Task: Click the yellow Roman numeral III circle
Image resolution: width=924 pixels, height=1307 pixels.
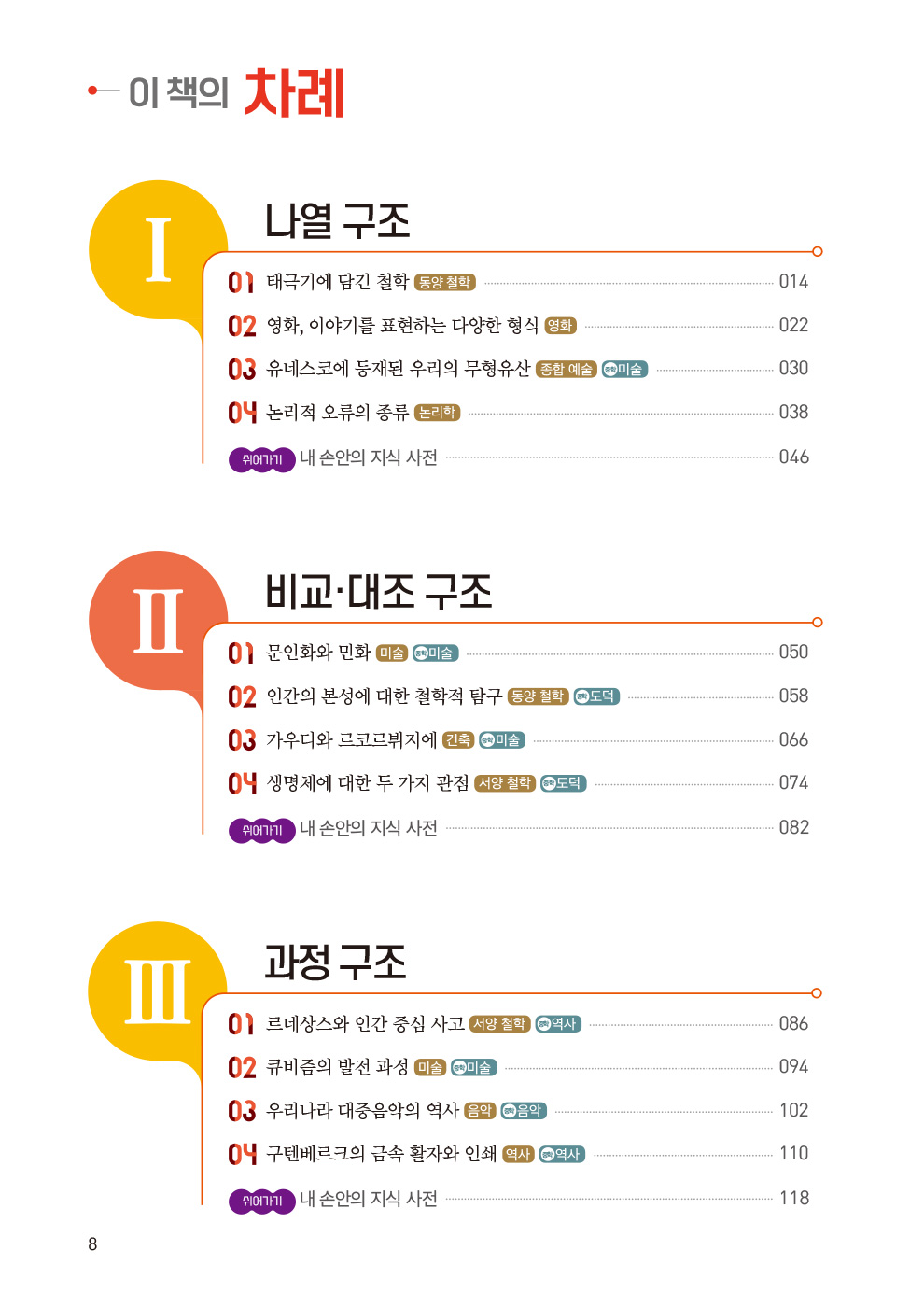Action: click(x=159, y=991)
